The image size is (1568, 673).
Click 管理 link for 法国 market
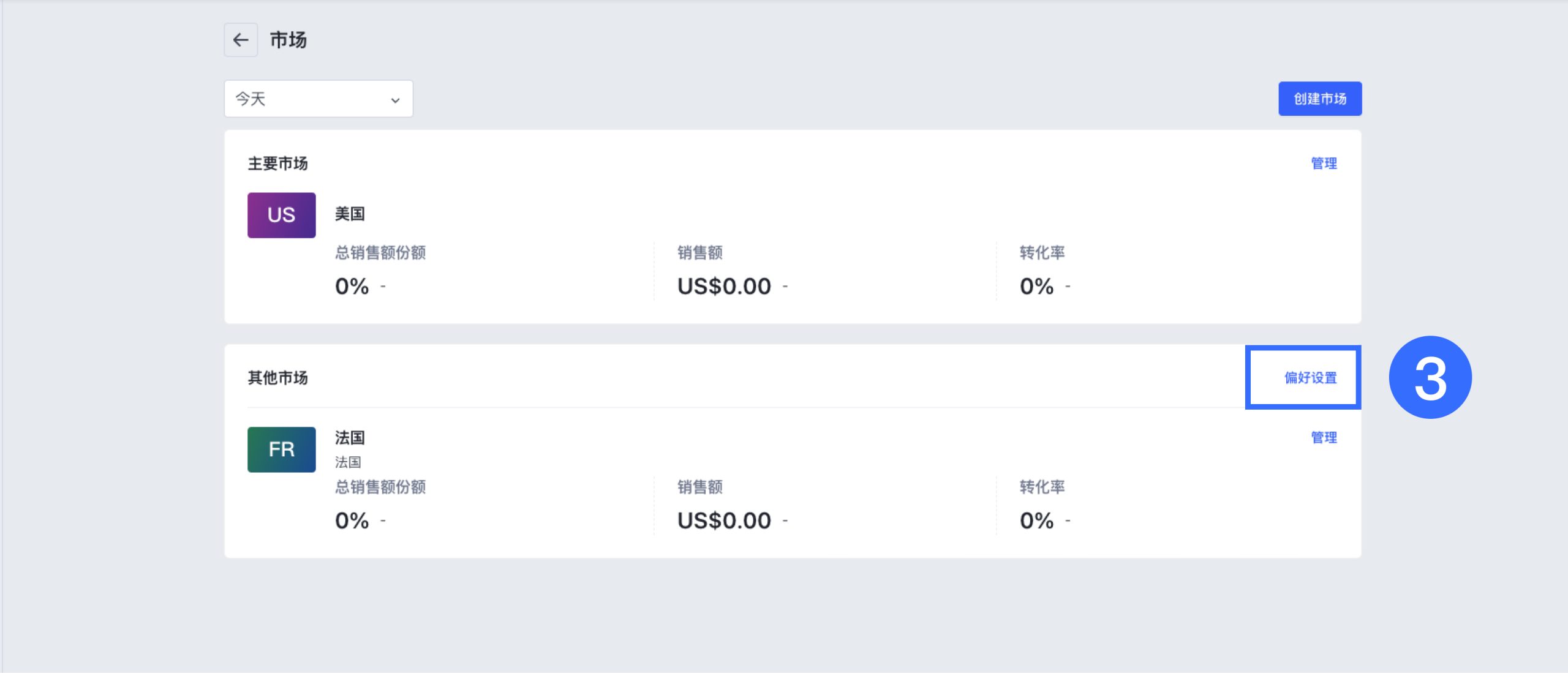[1323, 437]
